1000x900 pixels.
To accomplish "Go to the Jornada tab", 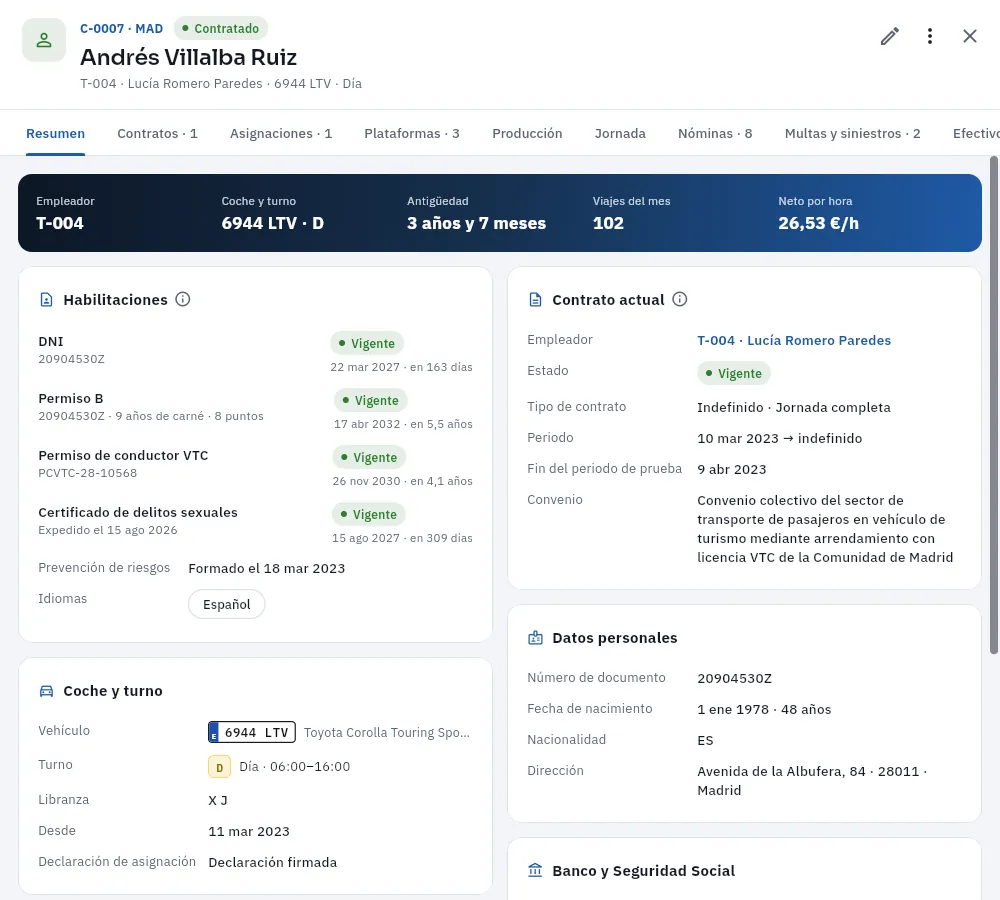I will click(x=621, y=133).
